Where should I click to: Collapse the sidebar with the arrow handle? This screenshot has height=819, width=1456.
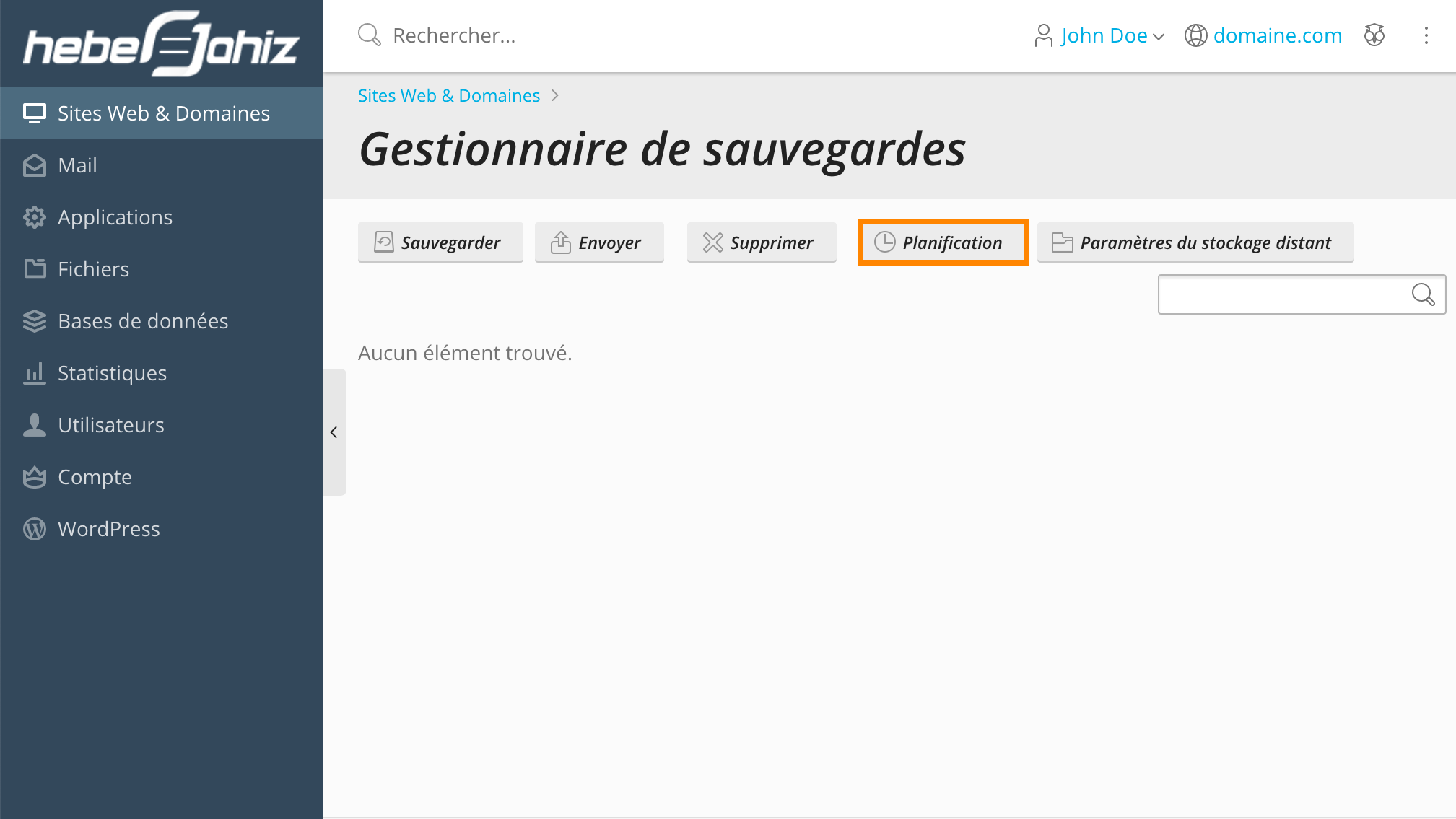pyautogui.click(x=334, y=432)
